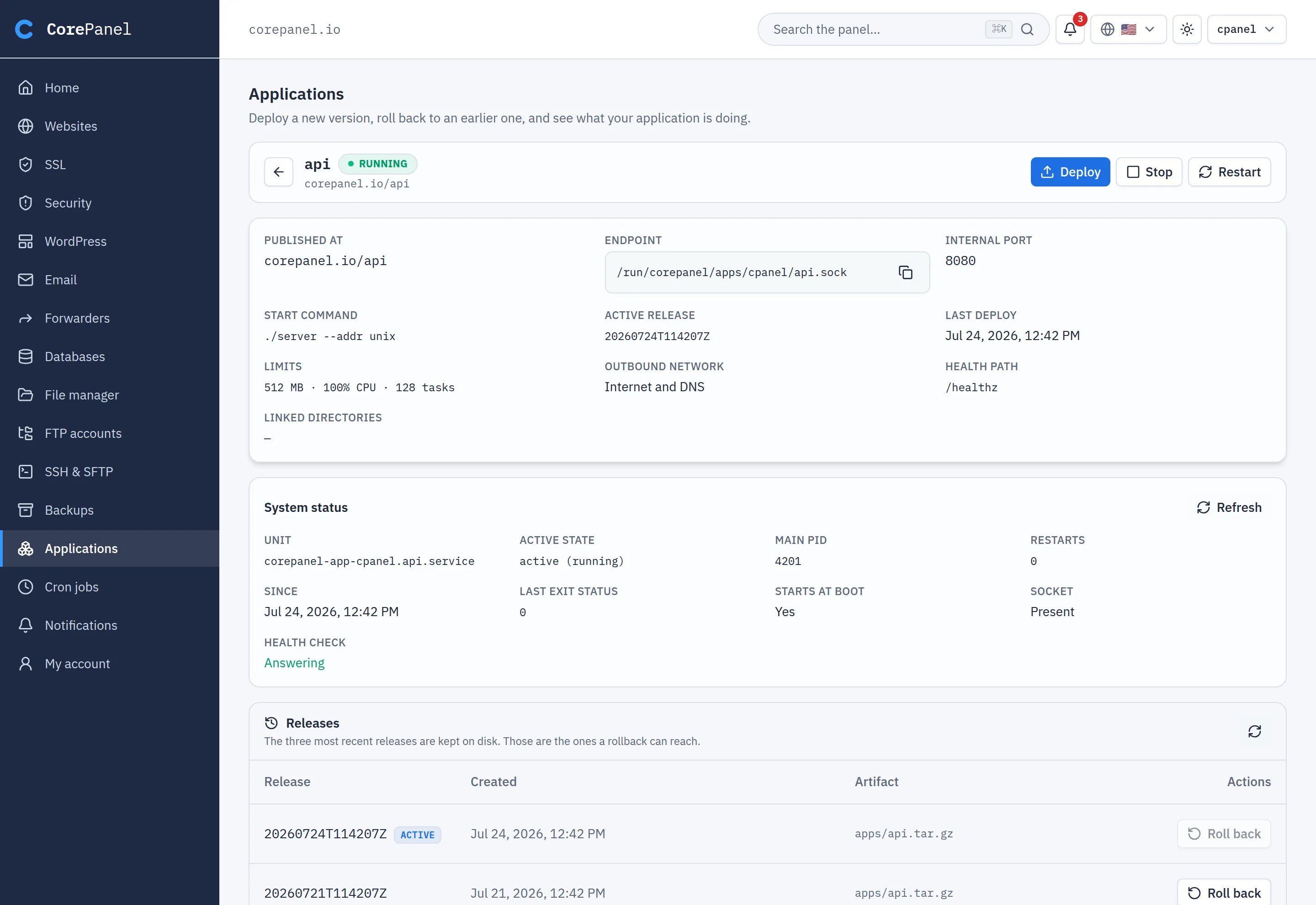This screenshot has width=1316, height=905.
Task: Open Home in the sidebar
Action: coord(109,88)
